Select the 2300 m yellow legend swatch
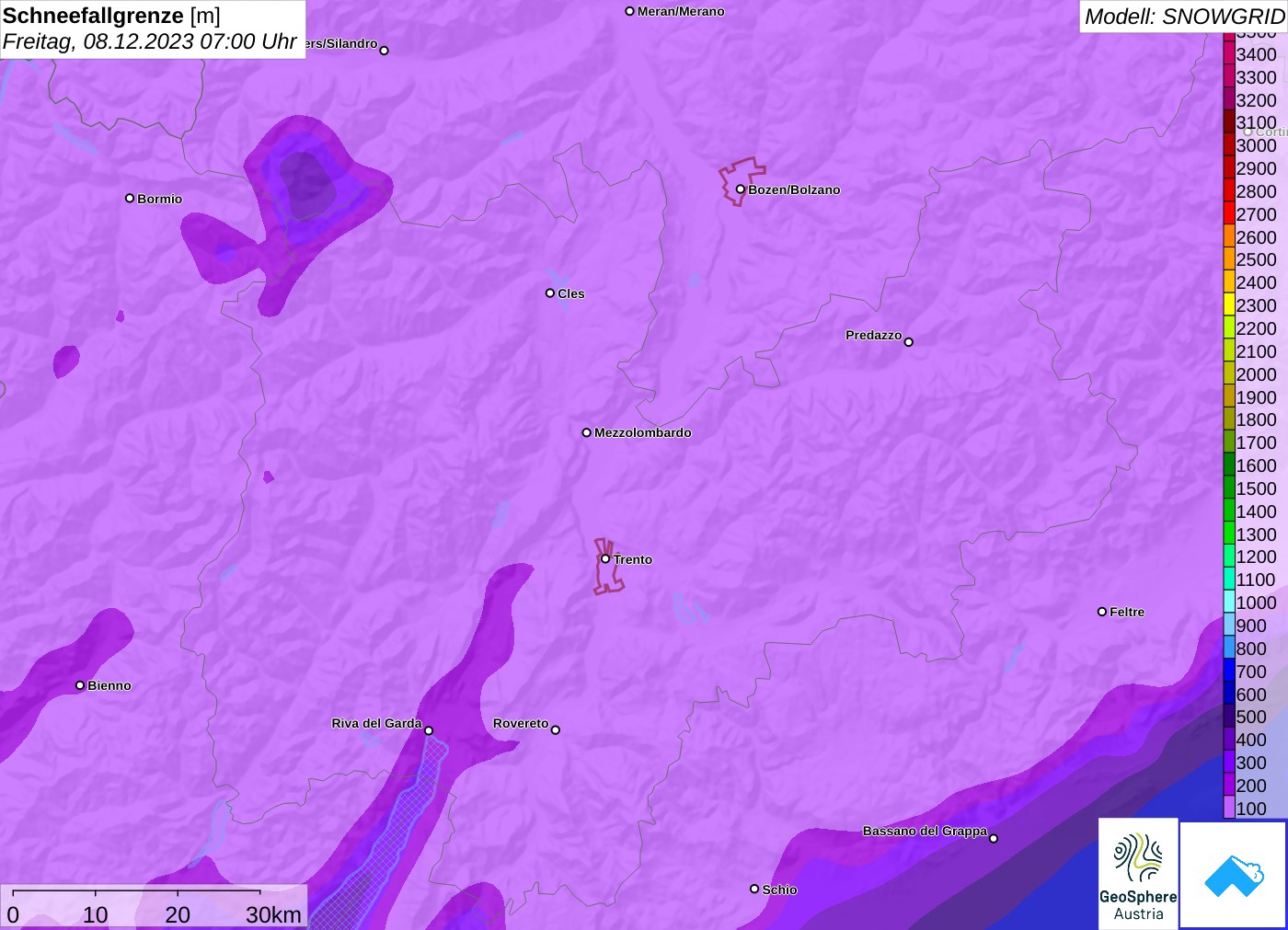 pyautogui.click(x=1228, y=305)
